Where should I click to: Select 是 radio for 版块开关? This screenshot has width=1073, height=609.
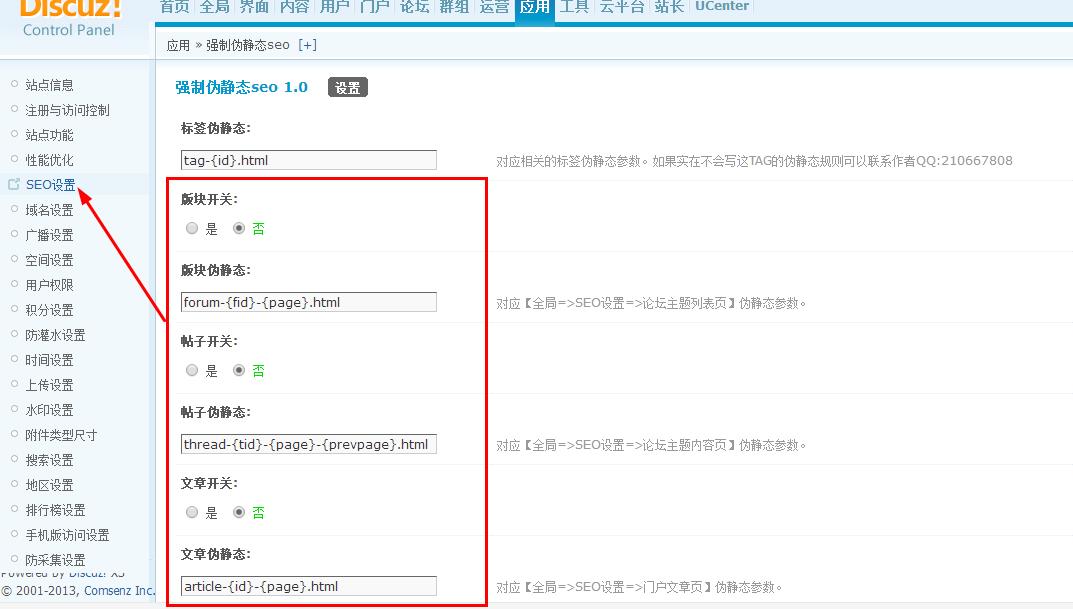coord(191,228)
